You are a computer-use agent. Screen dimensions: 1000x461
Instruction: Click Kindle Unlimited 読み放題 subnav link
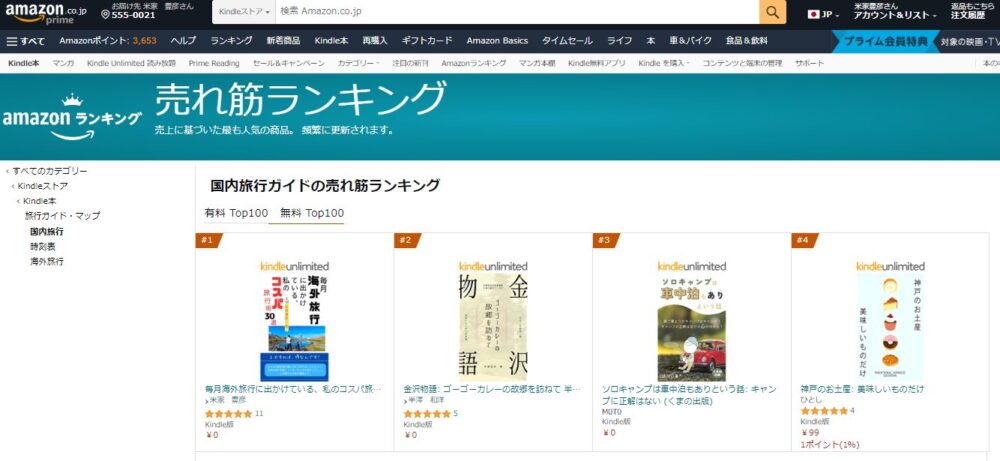pyautogui.click(x=131, y=63)
